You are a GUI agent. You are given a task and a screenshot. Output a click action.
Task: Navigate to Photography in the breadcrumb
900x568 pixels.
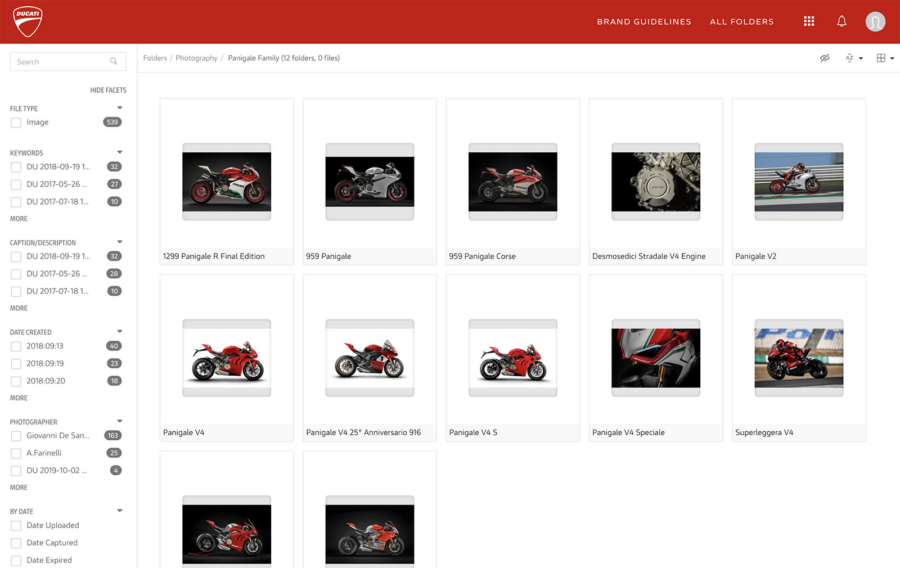click(196, 58)
